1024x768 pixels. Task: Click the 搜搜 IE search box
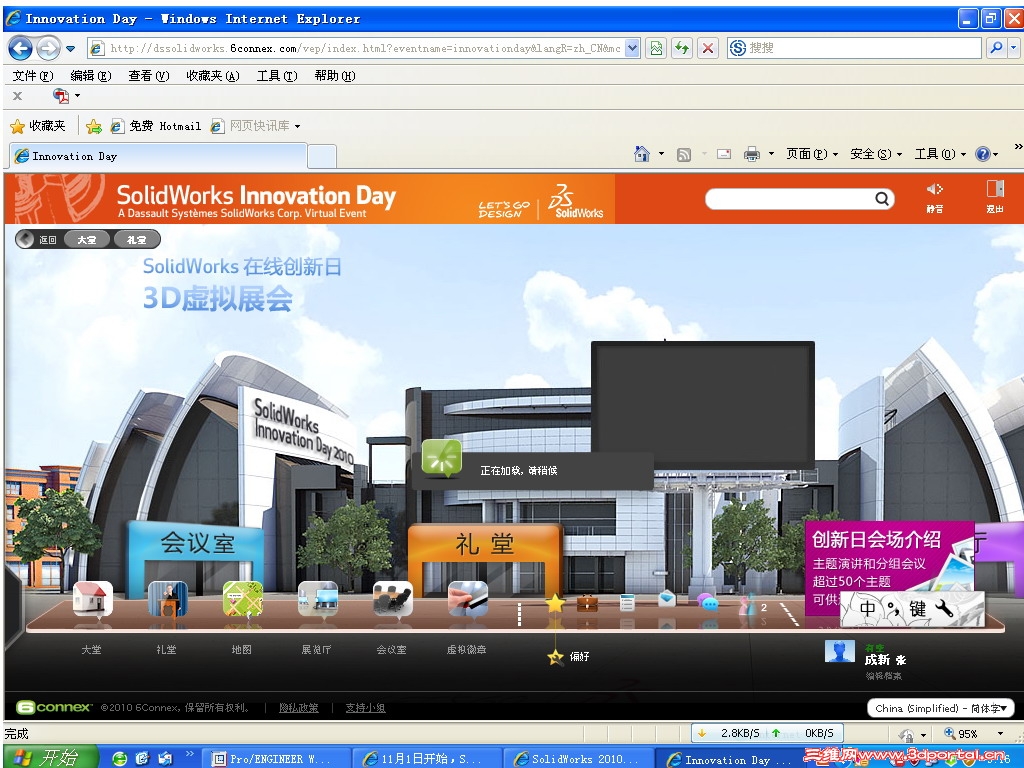pyautogui.click(x=854, y=48)
